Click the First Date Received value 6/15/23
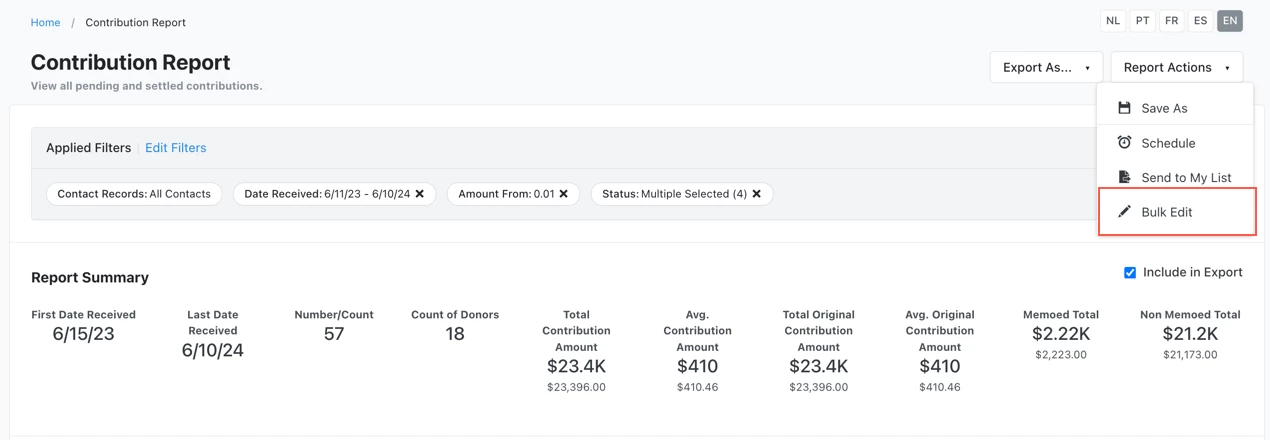The height and width of the screenshot is (440, 1270). [x=83, y=334]
